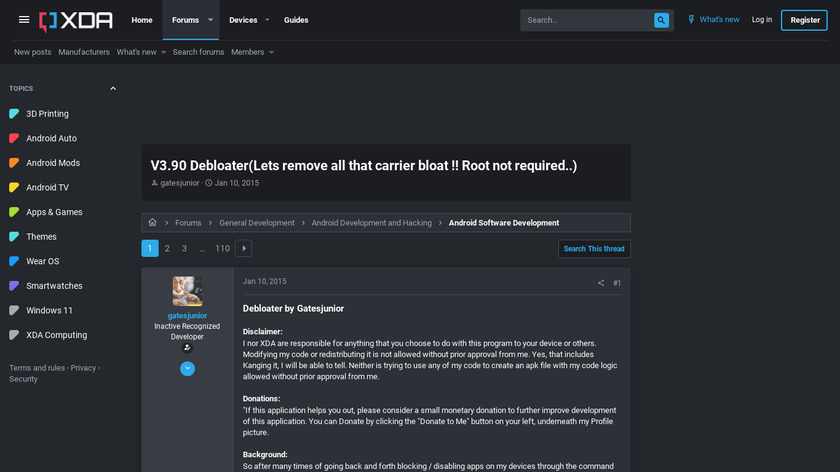Click thread author gatesjunior under title
Viewport: 840px width, 472px height.
pos(179,183)
